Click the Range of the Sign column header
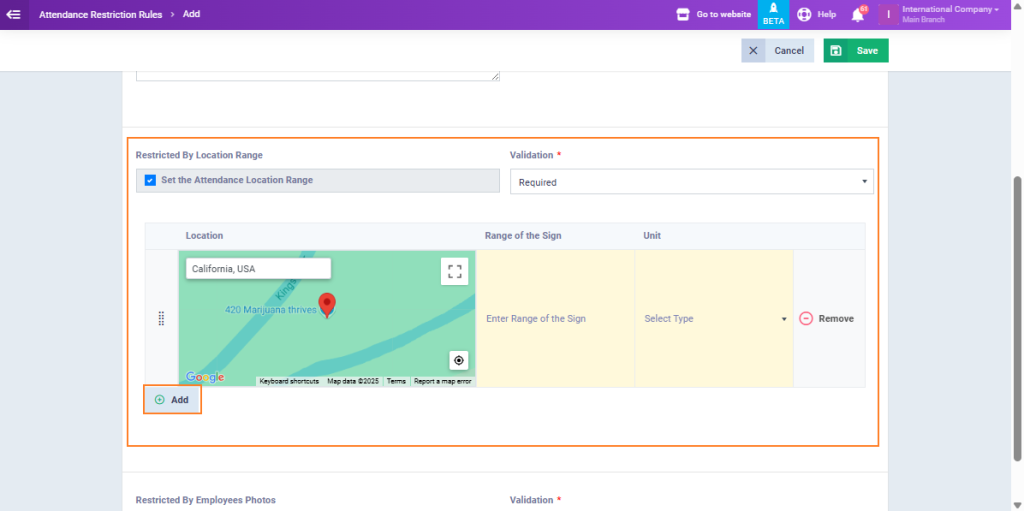This screenshot has height=511, width=1024. pos(523,235)
